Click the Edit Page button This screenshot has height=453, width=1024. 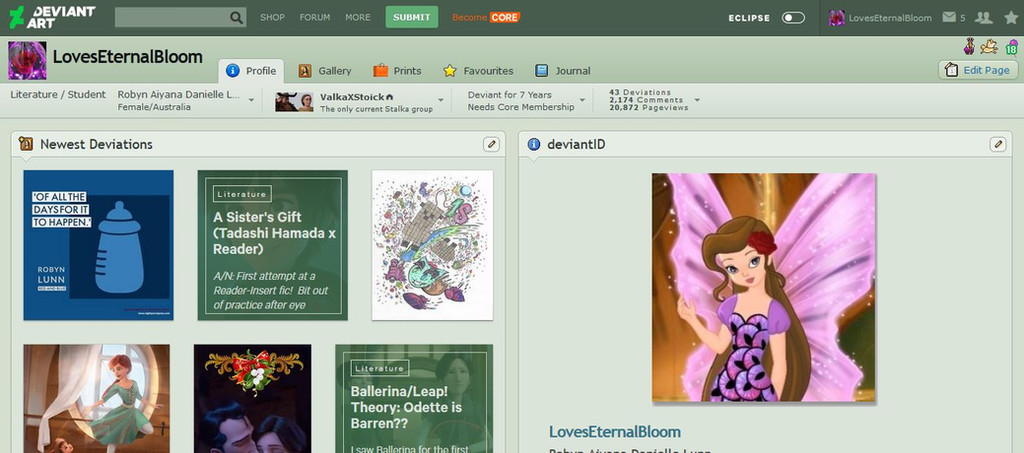tap(978, 70)
